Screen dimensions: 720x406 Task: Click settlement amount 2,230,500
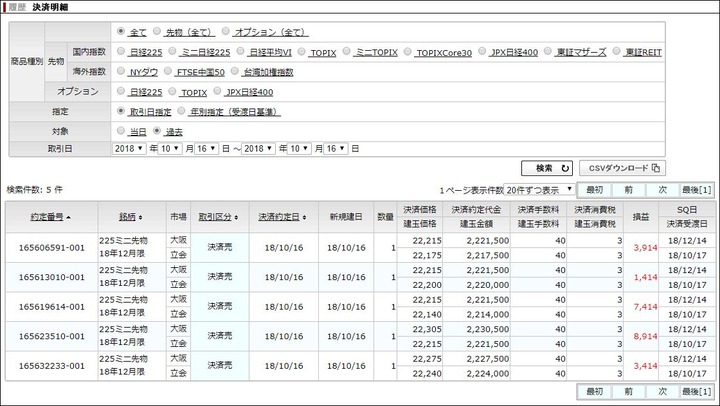488,329
